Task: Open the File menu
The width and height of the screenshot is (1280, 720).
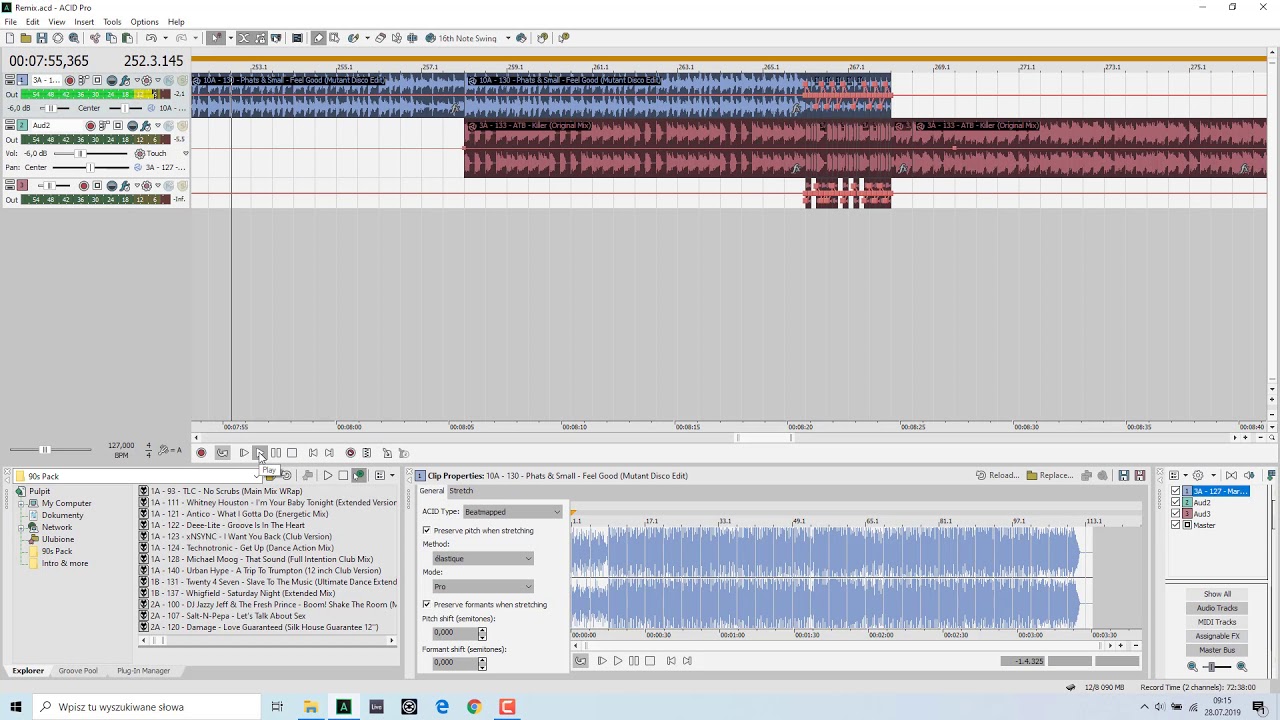Action: 10,21
